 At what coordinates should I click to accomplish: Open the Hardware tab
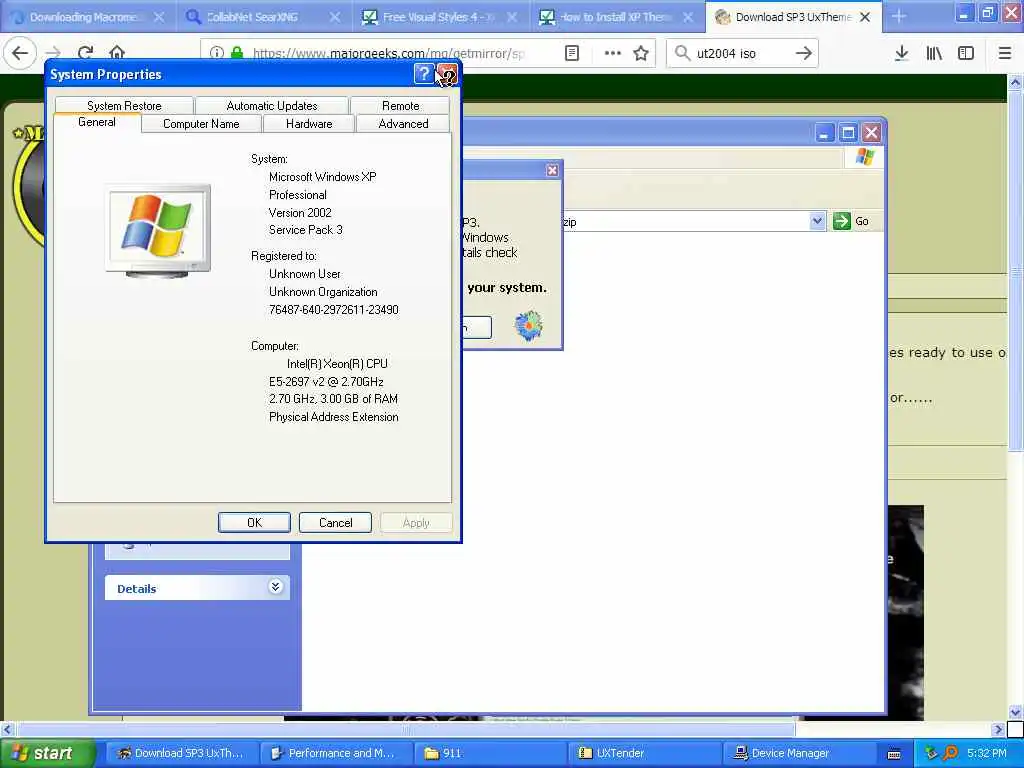pyautogui.click(x=309, y=123)
